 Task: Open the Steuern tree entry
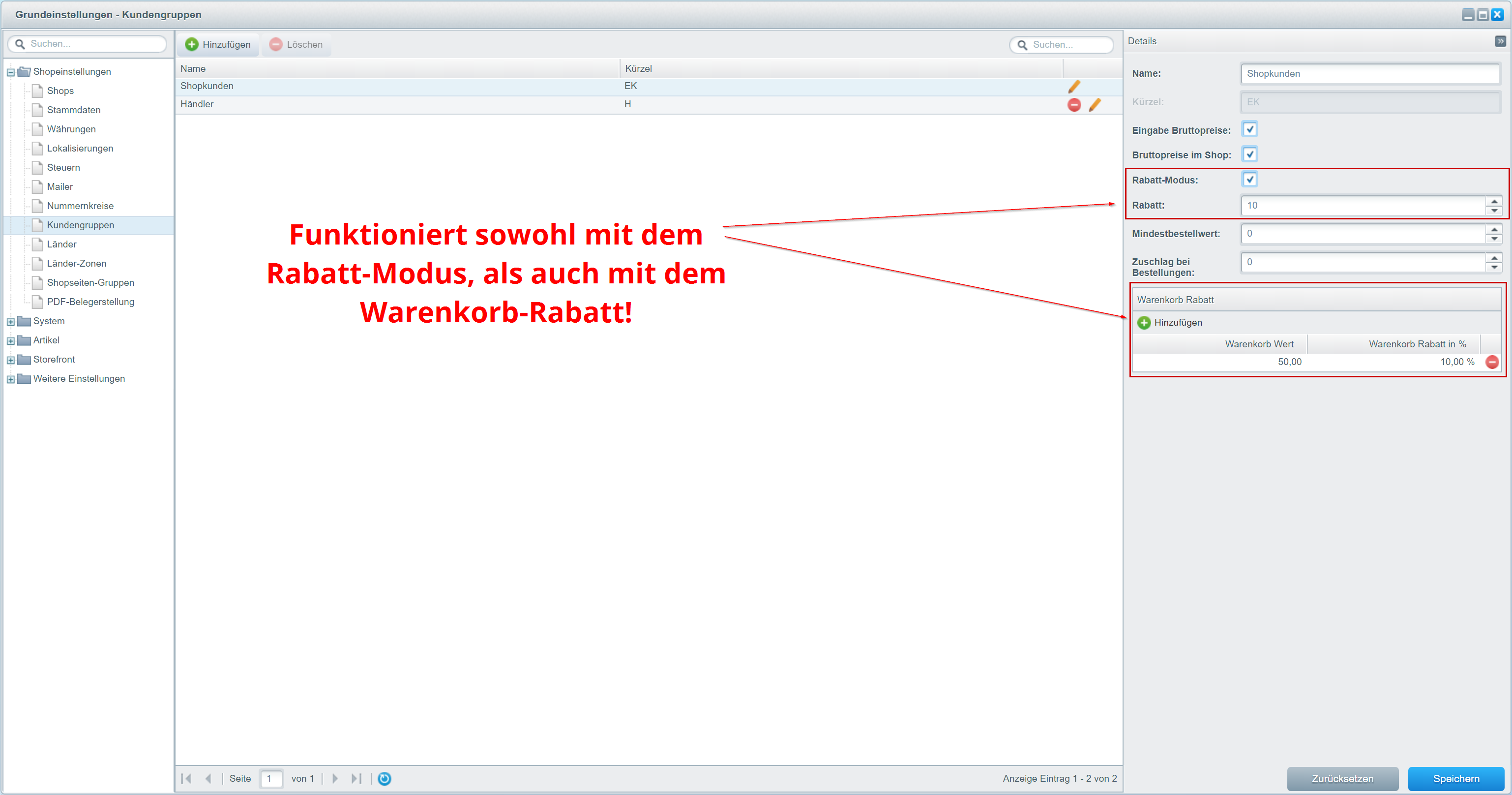[63, 168]
